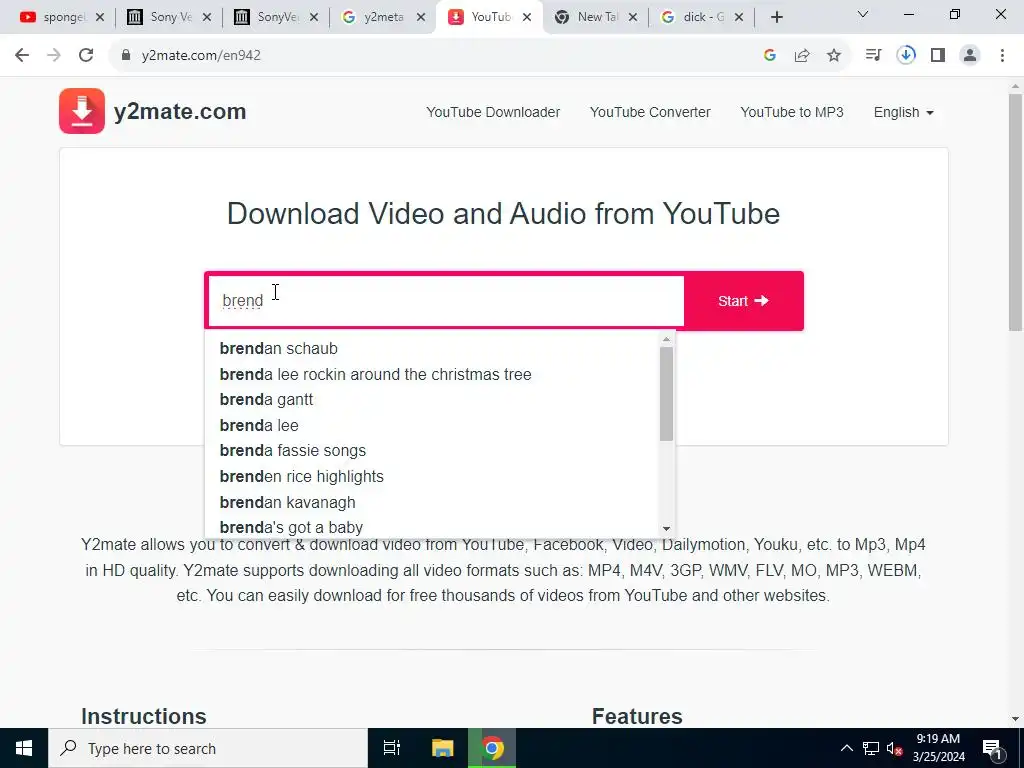Share this page via the share icon
Image resolution: width=1024 pixels, height=768 pixels.
pos(802,56)
